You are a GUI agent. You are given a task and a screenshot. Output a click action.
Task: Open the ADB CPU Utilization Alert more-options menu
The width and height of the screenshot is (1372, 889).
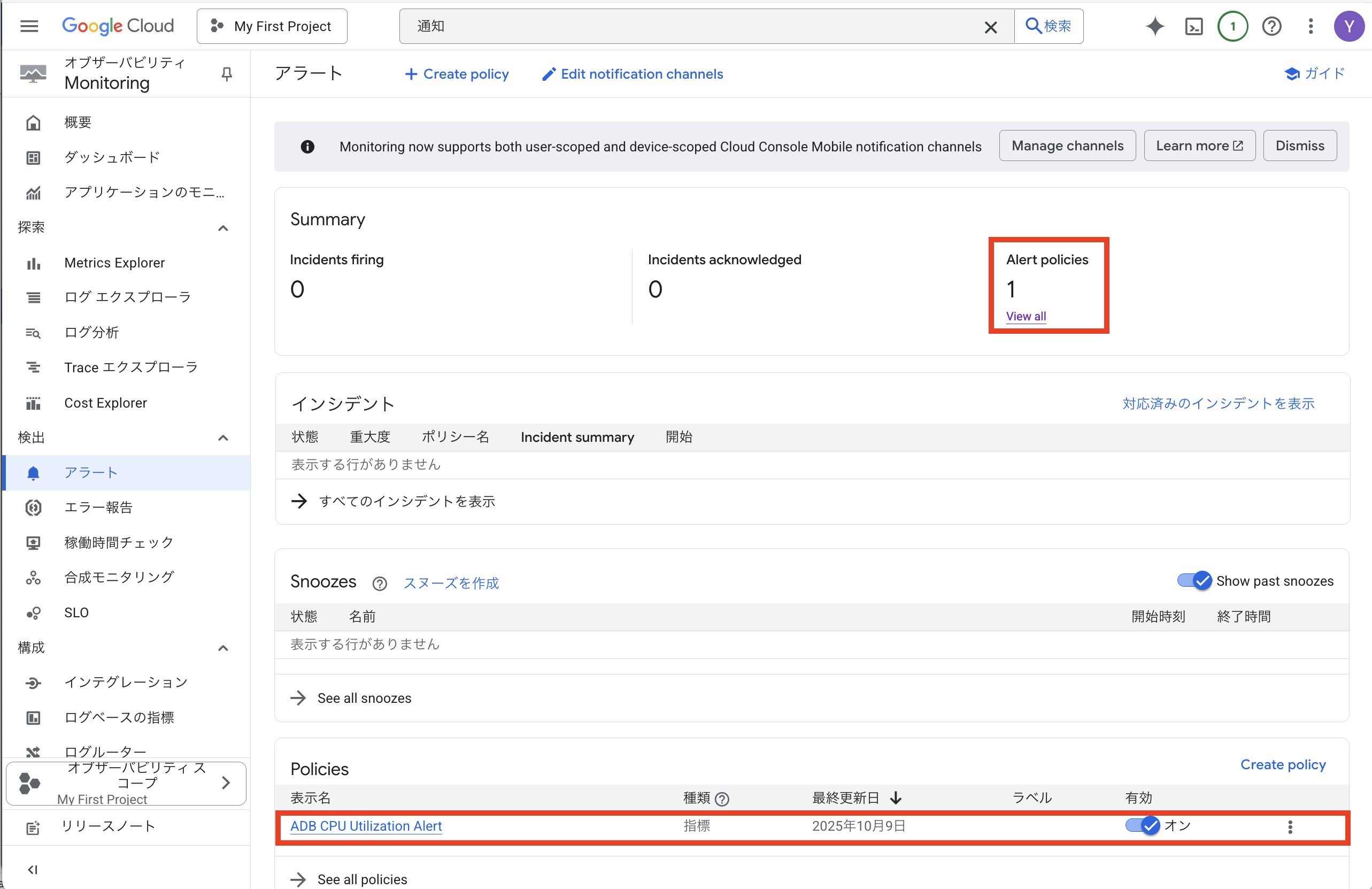(x=1290, y=827)
